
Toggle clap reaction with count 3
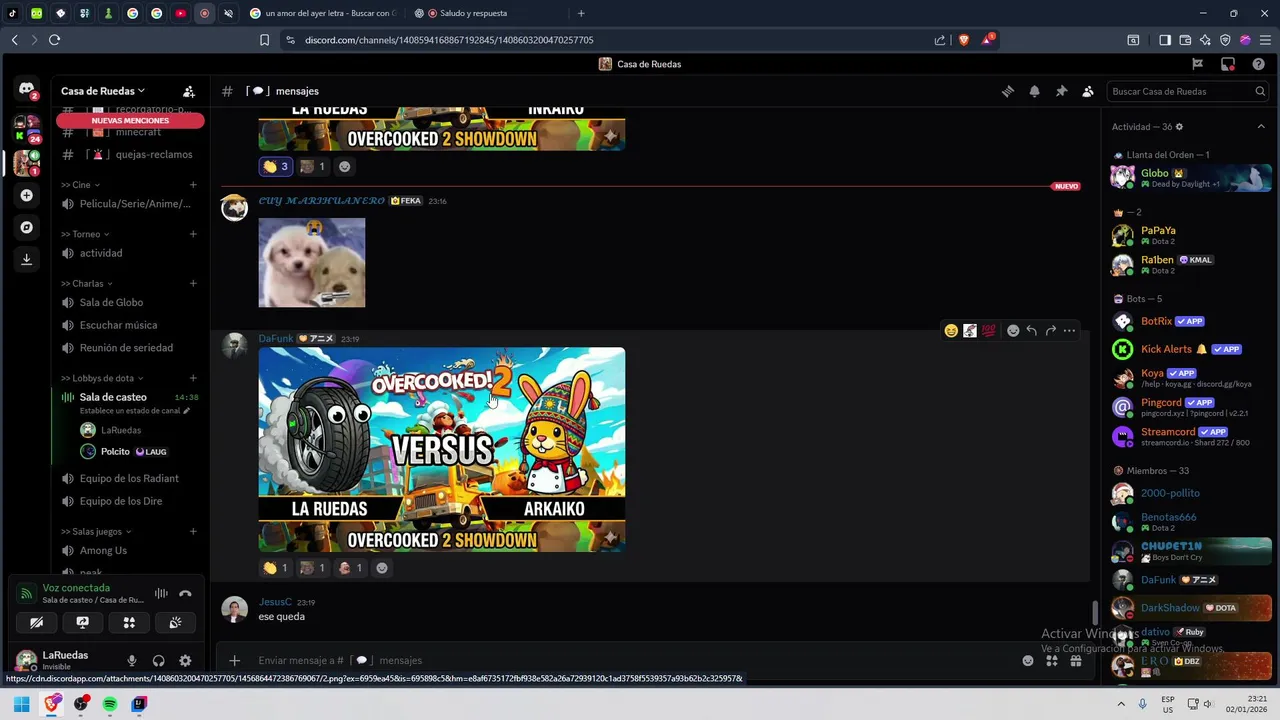(x=276, y=167)
